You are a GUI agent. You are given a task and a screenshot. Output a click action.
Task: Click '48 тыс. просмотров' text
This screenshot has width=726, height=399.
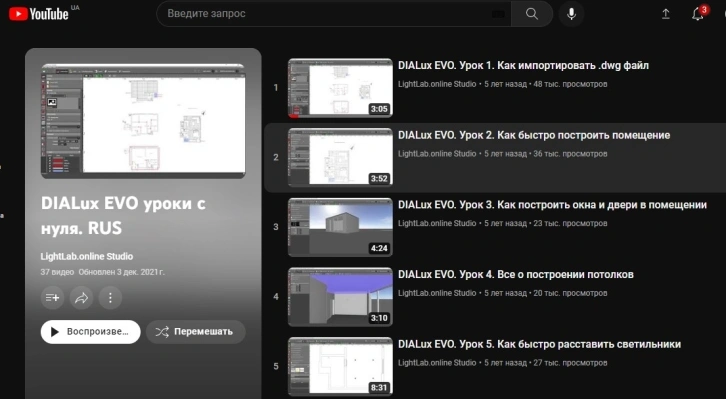coord(570,84)
